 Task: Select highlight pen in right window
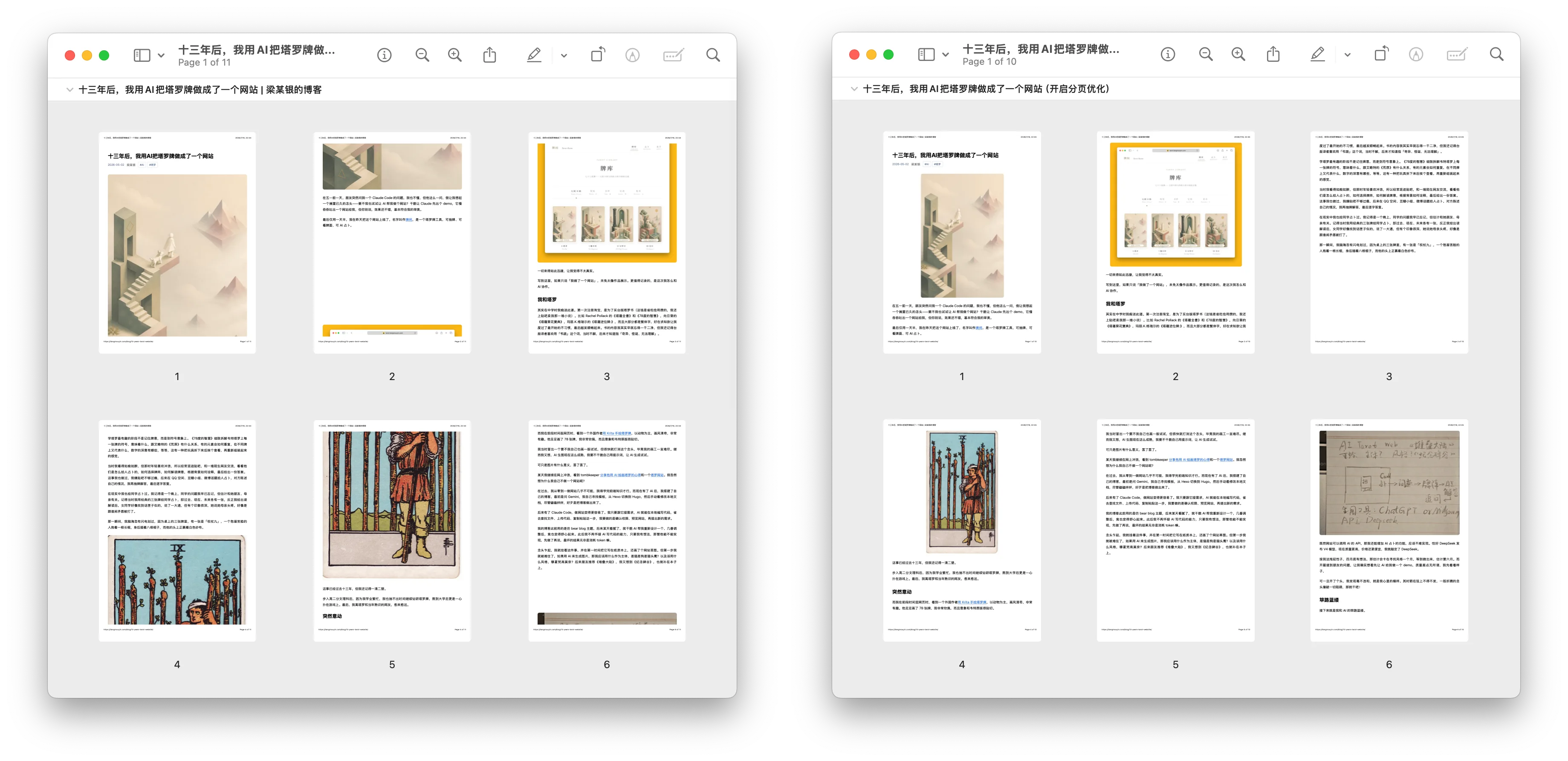pos(1317,55)
